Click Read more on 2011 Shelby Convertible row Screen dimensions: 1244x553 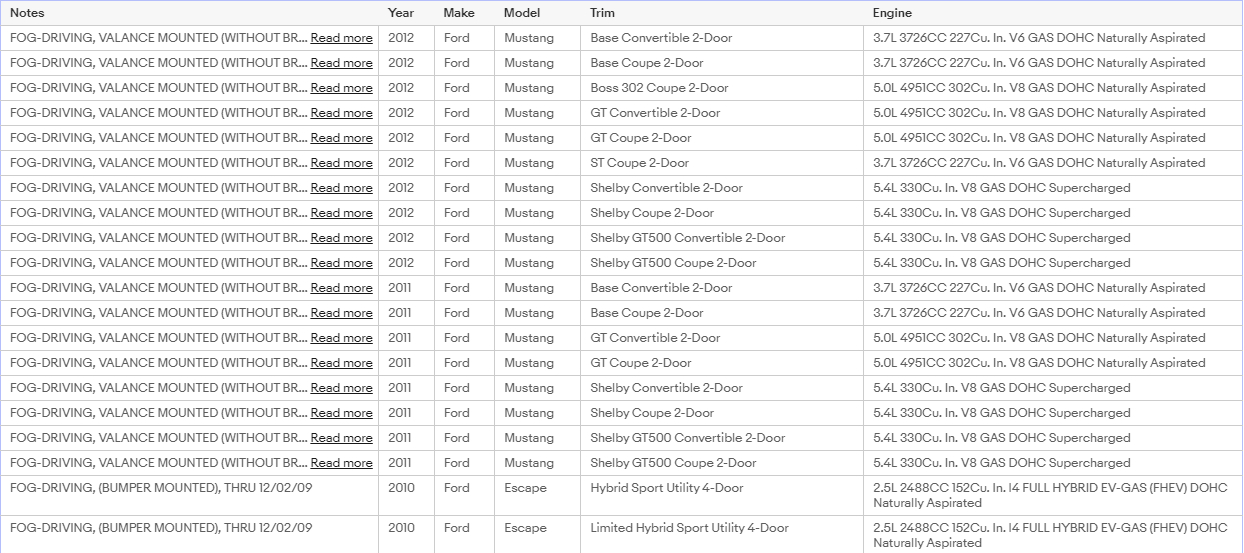click(341, 388)
